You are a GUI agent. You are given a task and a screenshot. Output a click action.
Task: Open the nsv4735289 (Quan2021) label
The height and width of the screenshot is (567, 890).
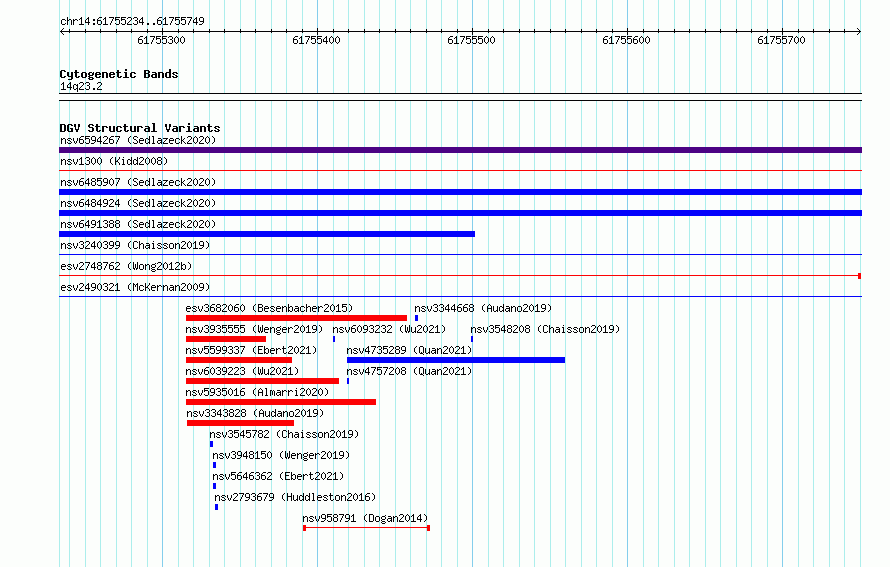pyautogui.click(x=409, y=350)
